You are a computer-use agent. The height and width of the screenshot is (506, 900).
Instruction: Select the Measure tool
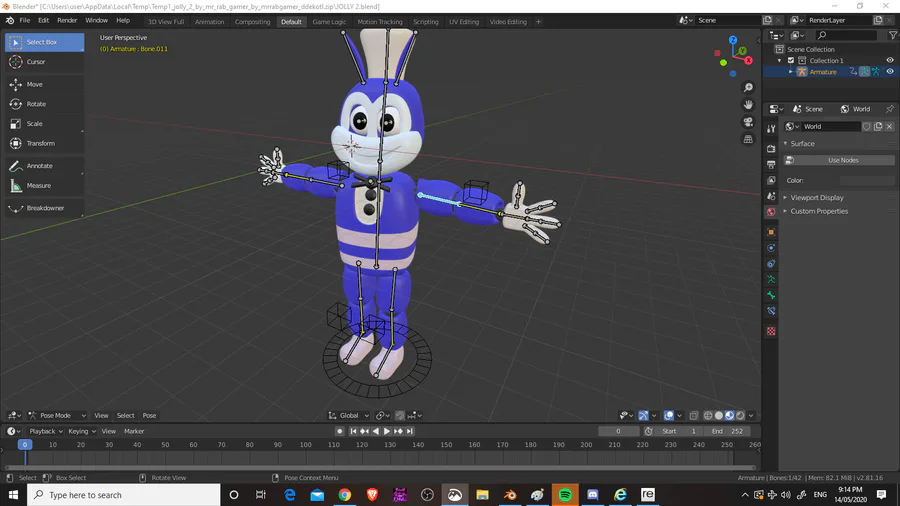click(x=44, y=185)
